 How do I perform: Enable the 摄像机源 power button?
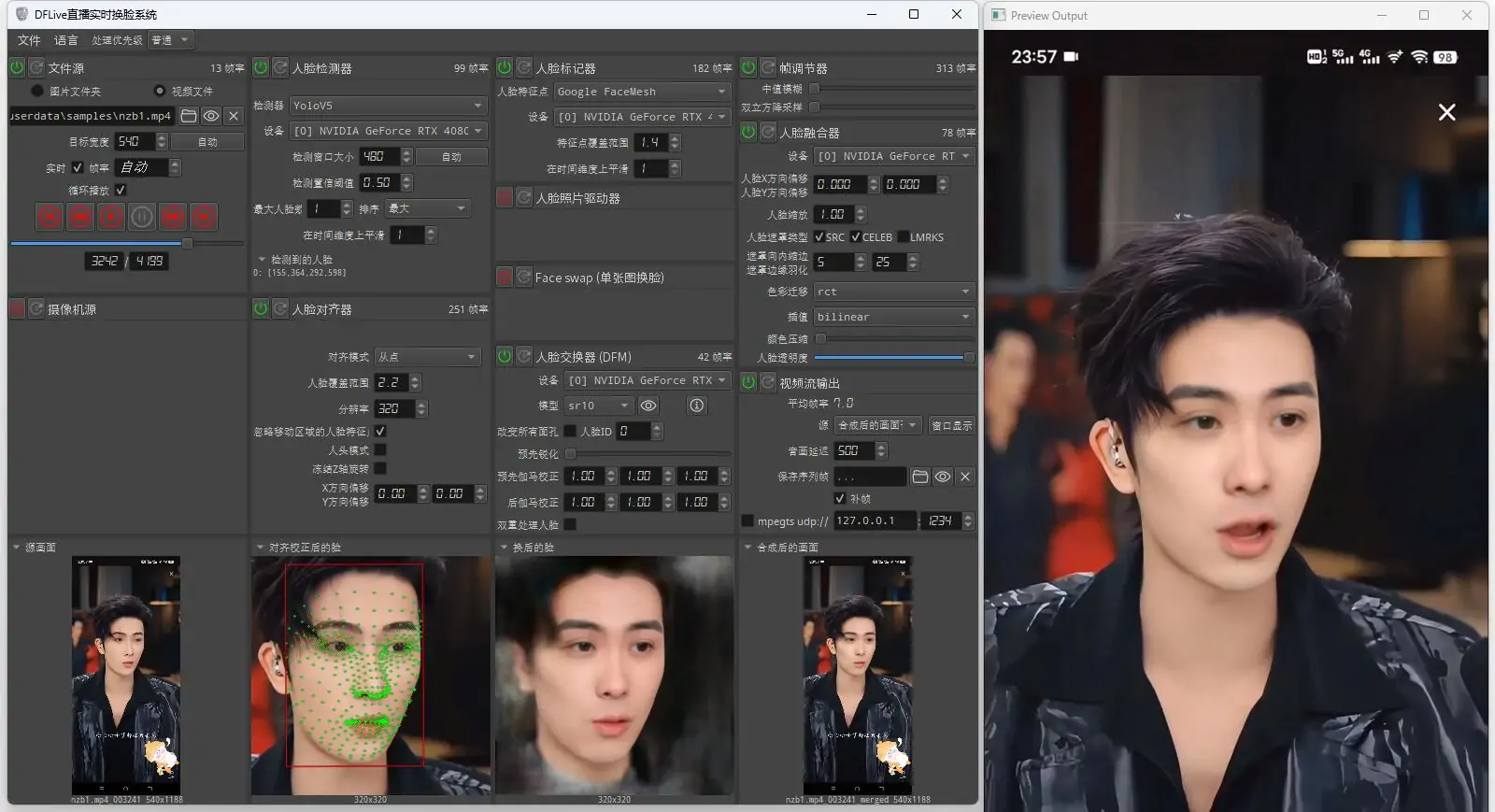click(17, 309)
